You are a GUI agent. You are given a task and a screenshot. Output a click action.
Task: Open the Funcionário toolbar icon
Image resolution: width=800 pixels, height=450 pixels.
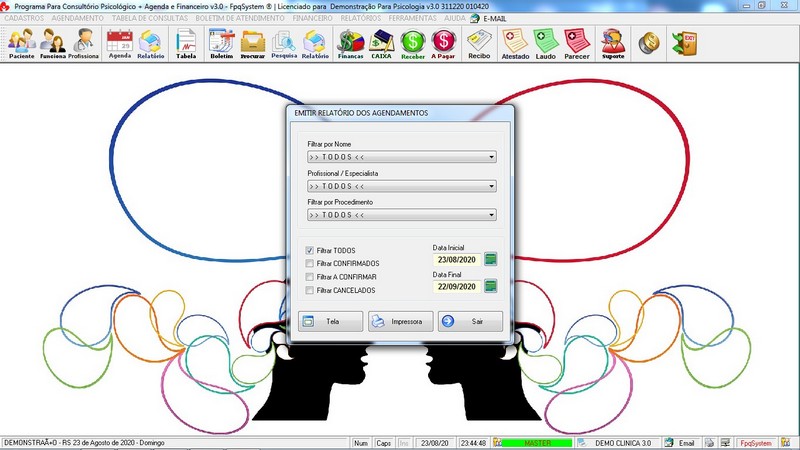53,44
